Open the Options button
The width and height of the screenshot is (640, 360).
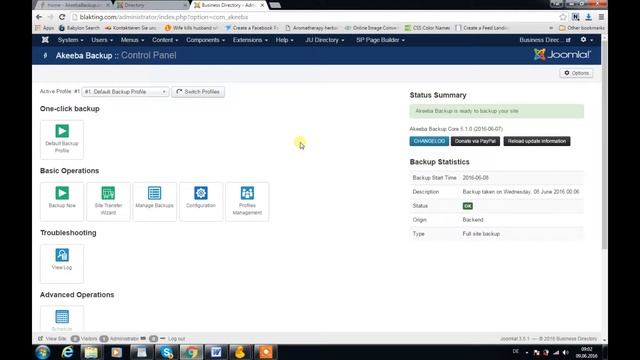[576, 73]
